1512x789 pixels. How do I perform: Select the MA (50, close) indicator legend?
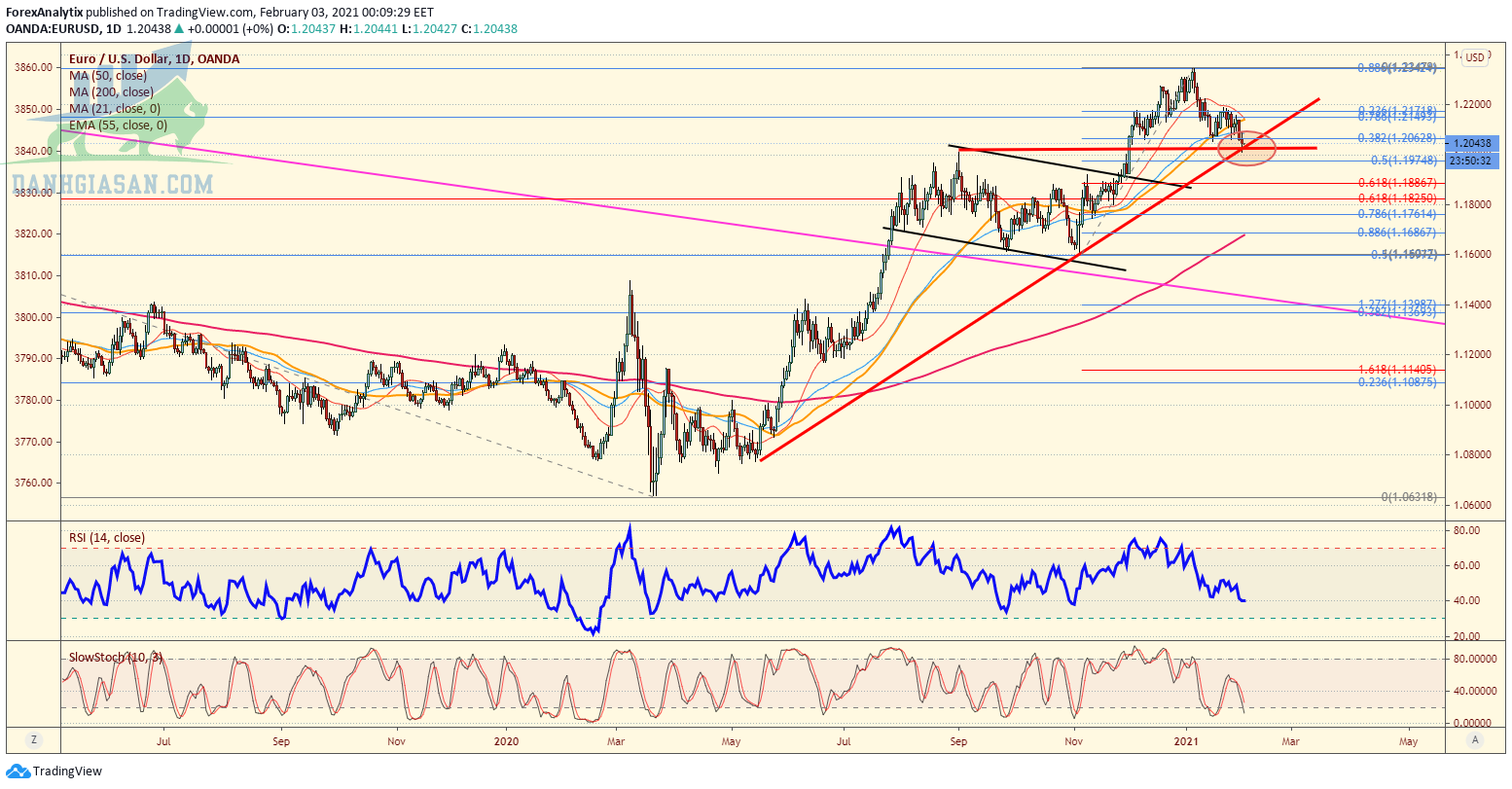click(108, 75)
